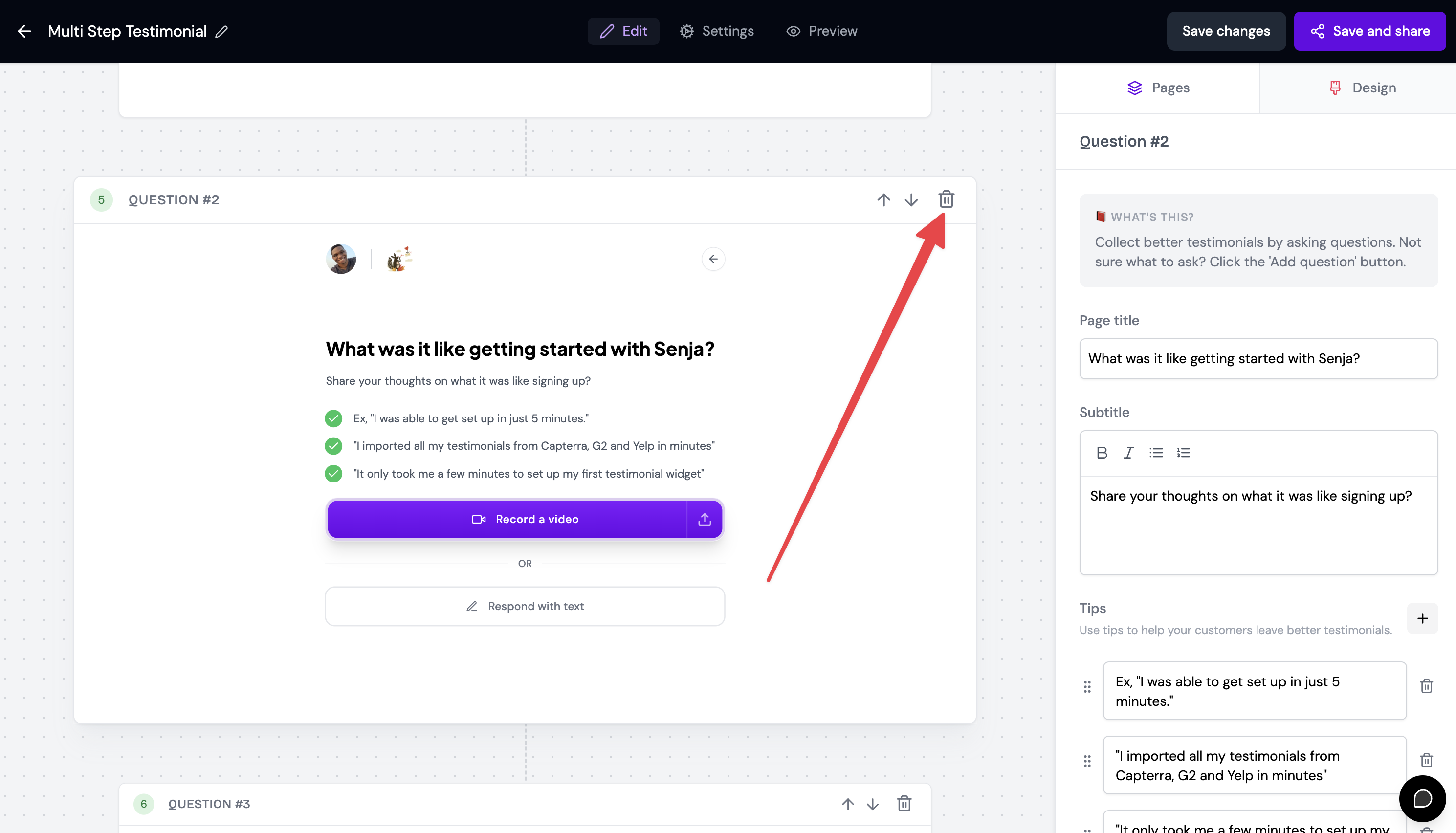Insert bulleted list in subtitle editor

tap(1156, 453)
